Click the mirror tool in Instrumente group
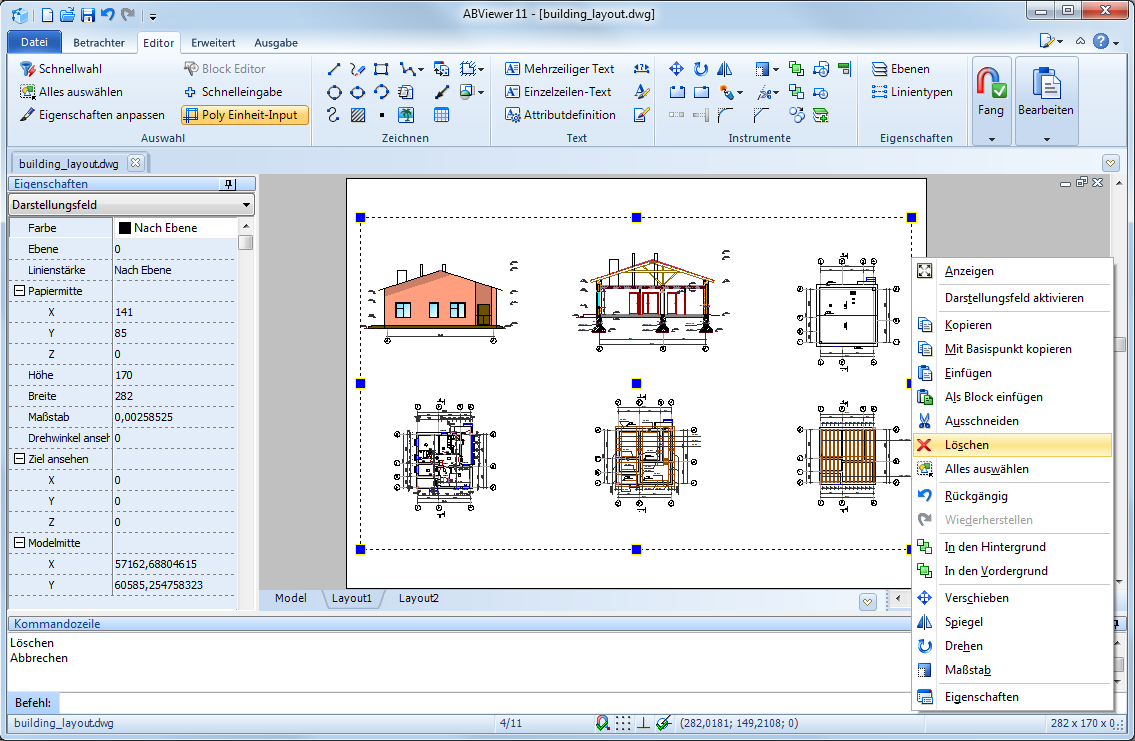 (x=725, y=69)
